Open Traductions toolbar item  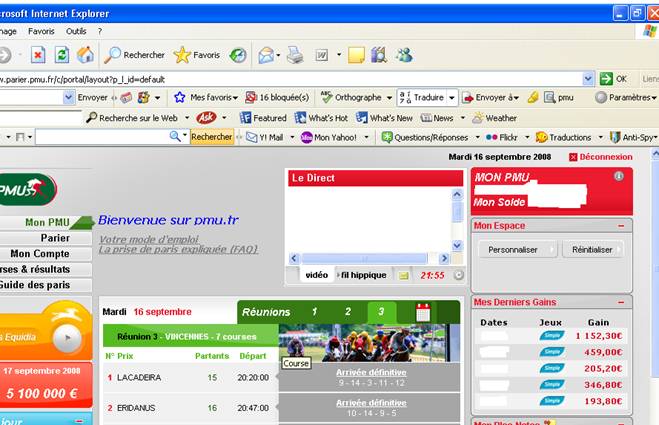564,137
